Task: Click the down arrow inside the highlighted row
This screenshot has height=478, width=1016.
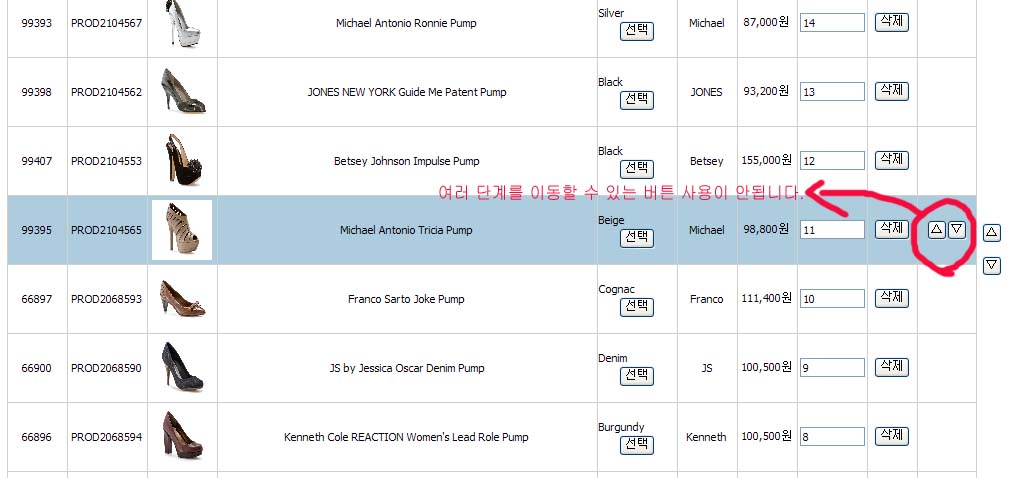Action: (x=957, y=229)
